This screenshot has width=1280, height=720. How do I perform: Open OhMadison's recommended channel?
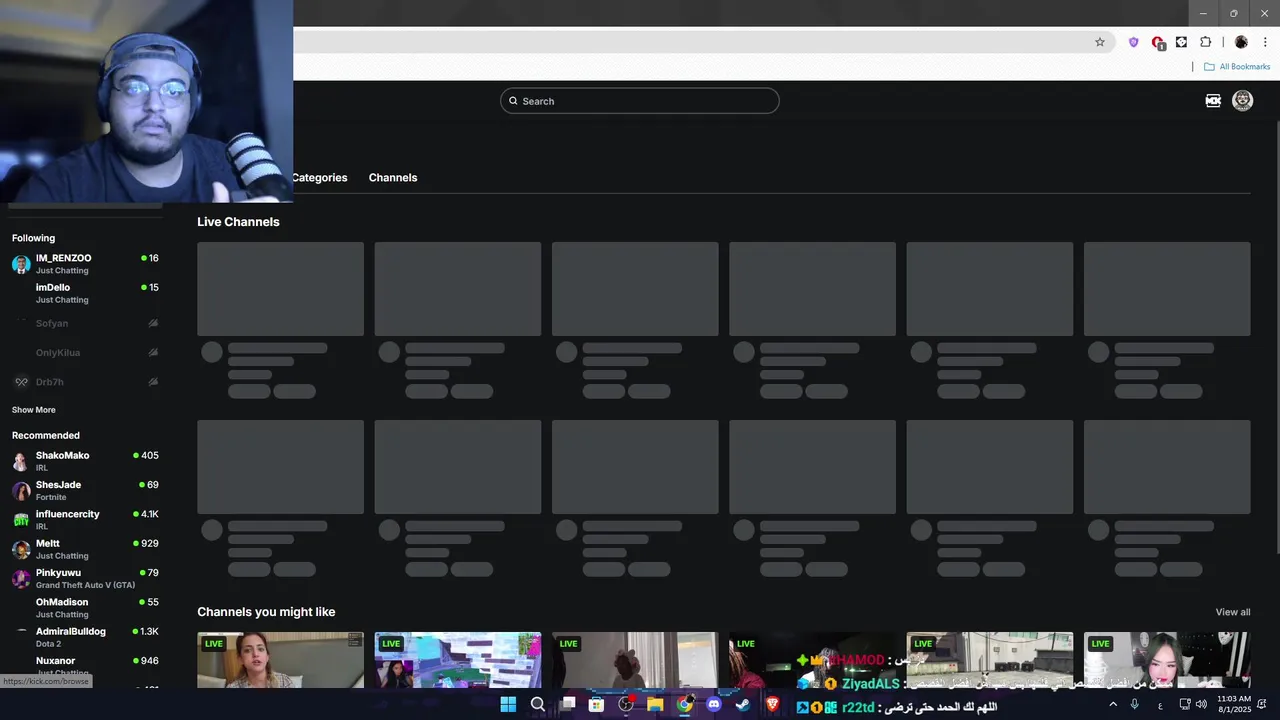[x=85, y=608]
